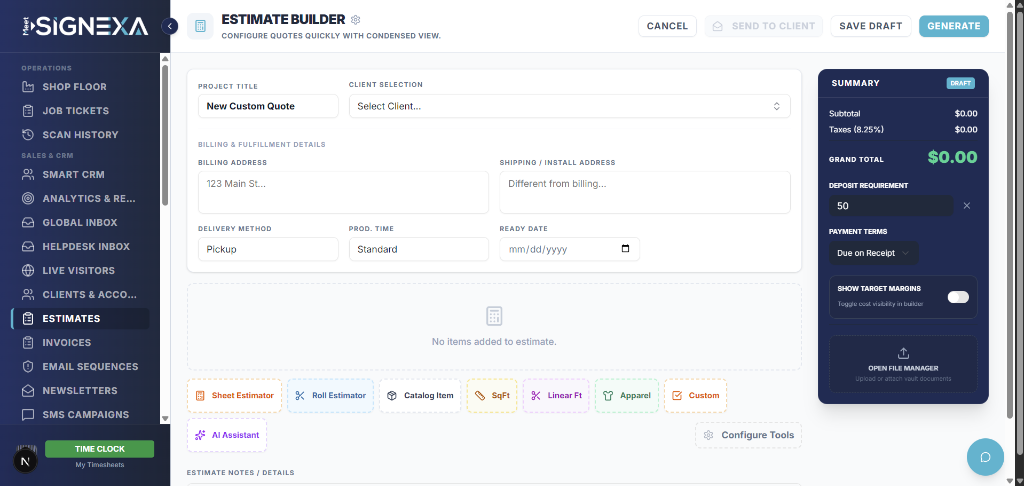Image resolution: width=1024 pixels, height=486 pixels.
Task: Add an Apparel item to the estimate
Action: 626,396
